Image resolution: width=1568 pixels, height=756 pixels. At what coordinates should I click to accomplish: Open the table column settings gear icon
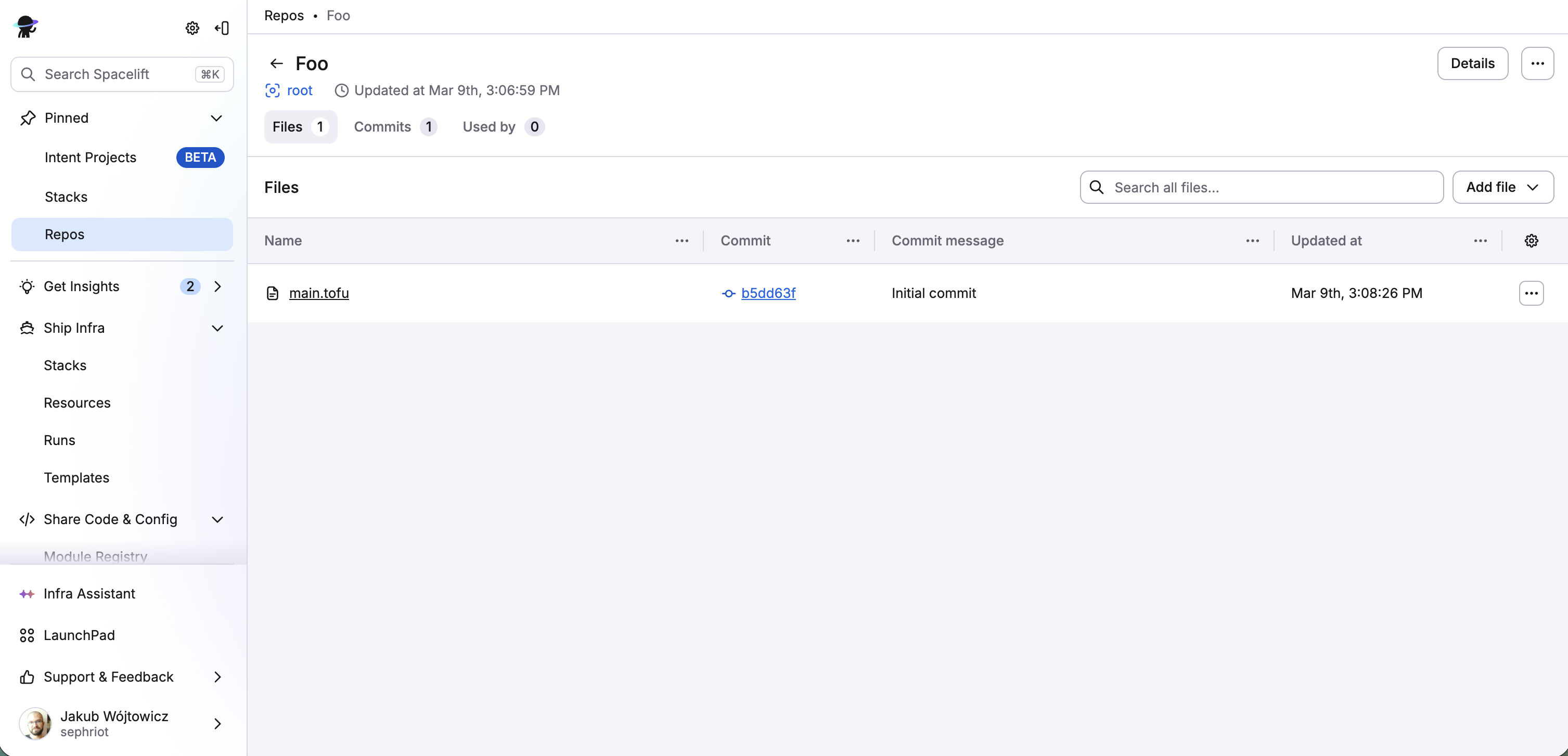click(1532, 240)
